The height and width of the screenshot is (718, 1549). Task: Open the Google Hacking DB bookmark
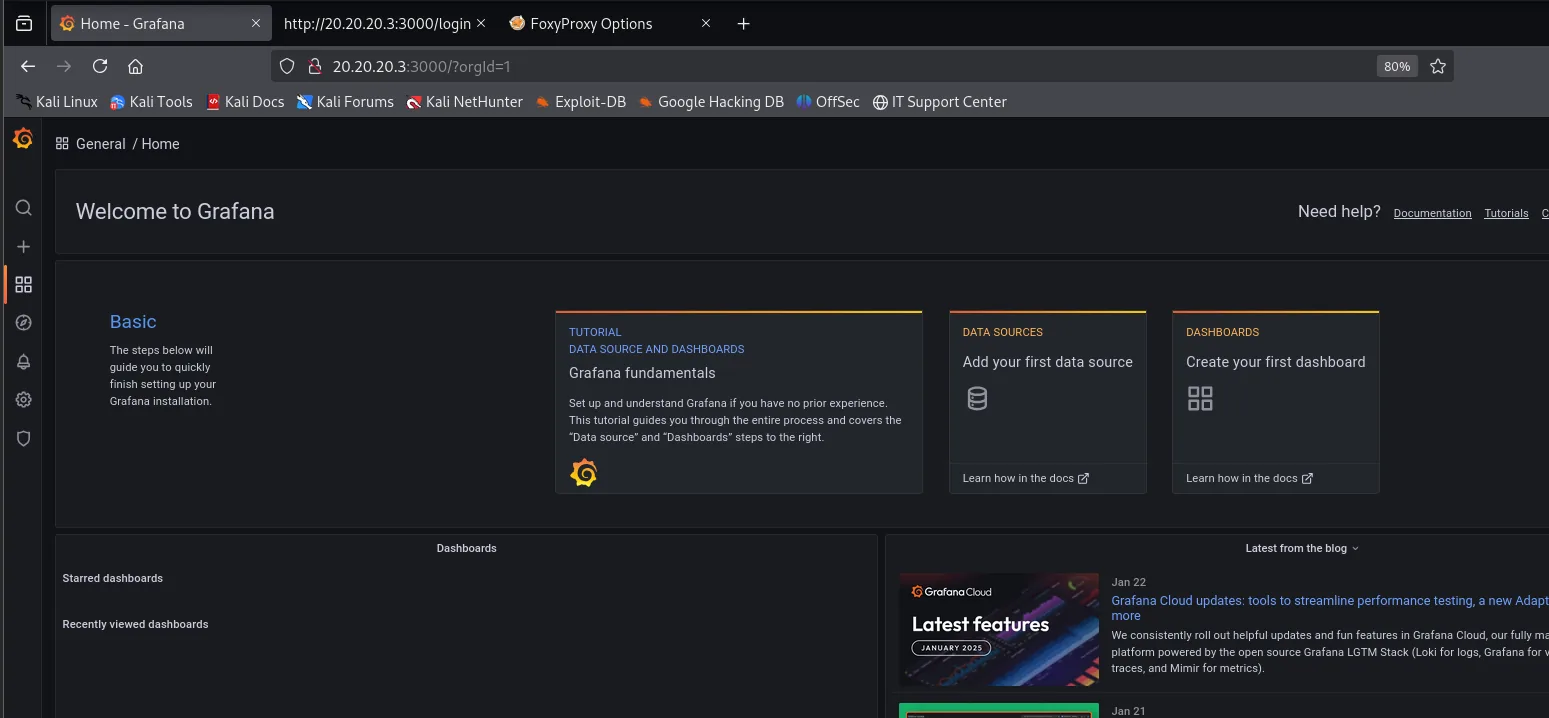(x=711, y=102)
